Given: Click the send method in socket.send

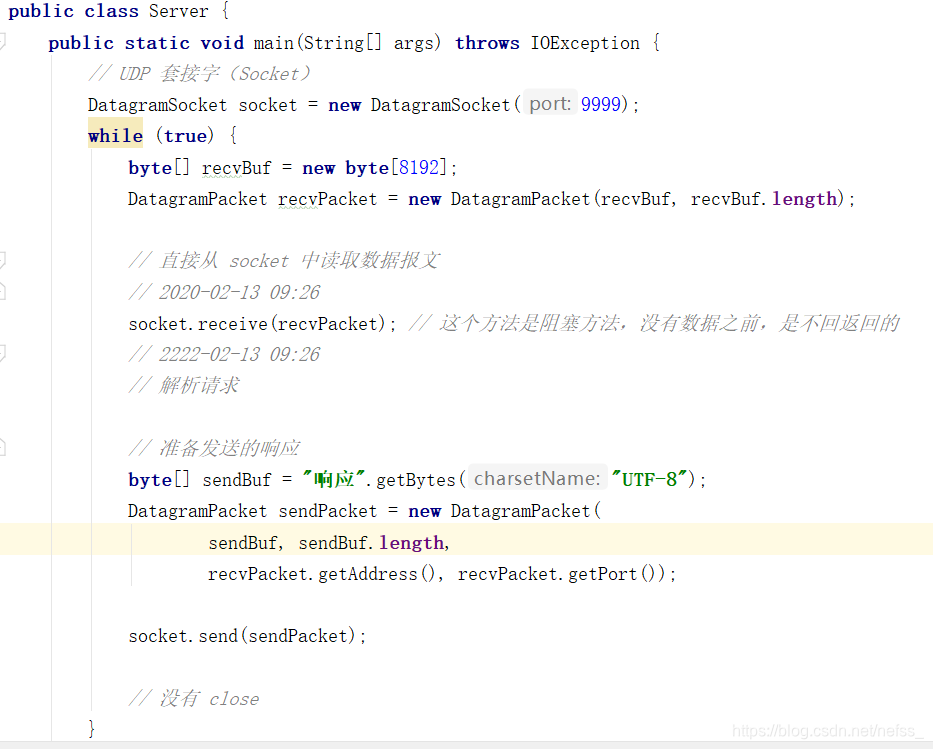Looking at the screenshot, I should pyautogui.click(x=218, y=636).
